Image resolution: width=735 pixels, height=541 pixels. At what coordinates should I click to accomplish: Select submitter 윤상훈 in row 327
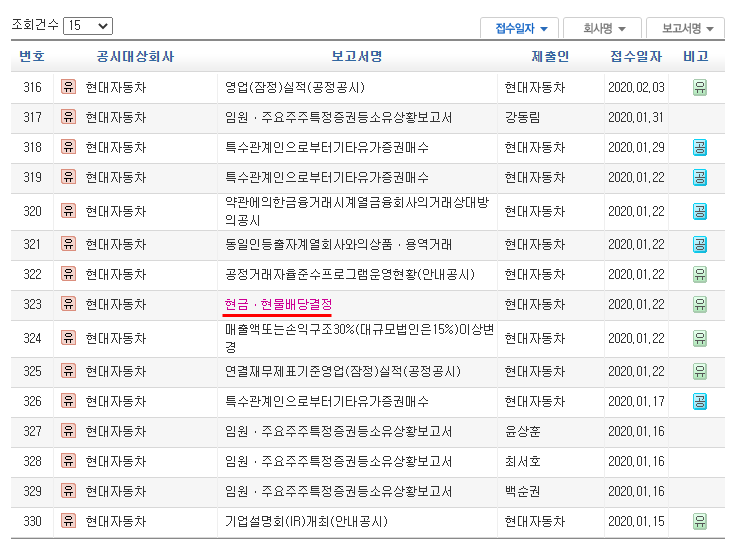pos(523,431)
